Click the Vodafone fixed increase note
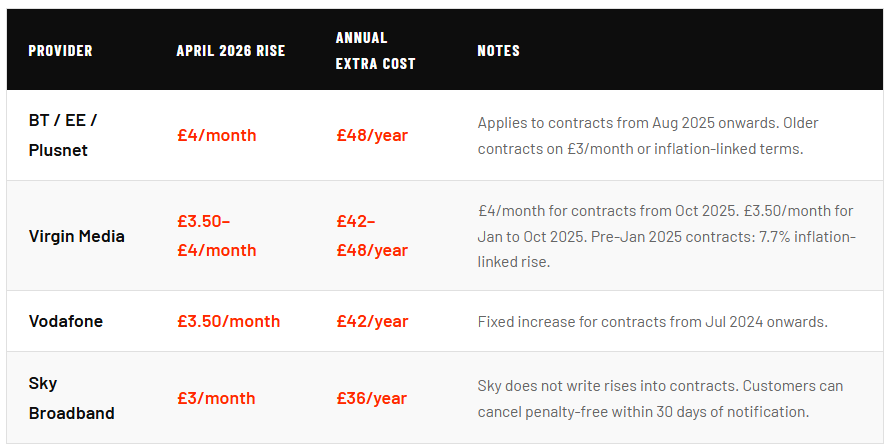 652,321
